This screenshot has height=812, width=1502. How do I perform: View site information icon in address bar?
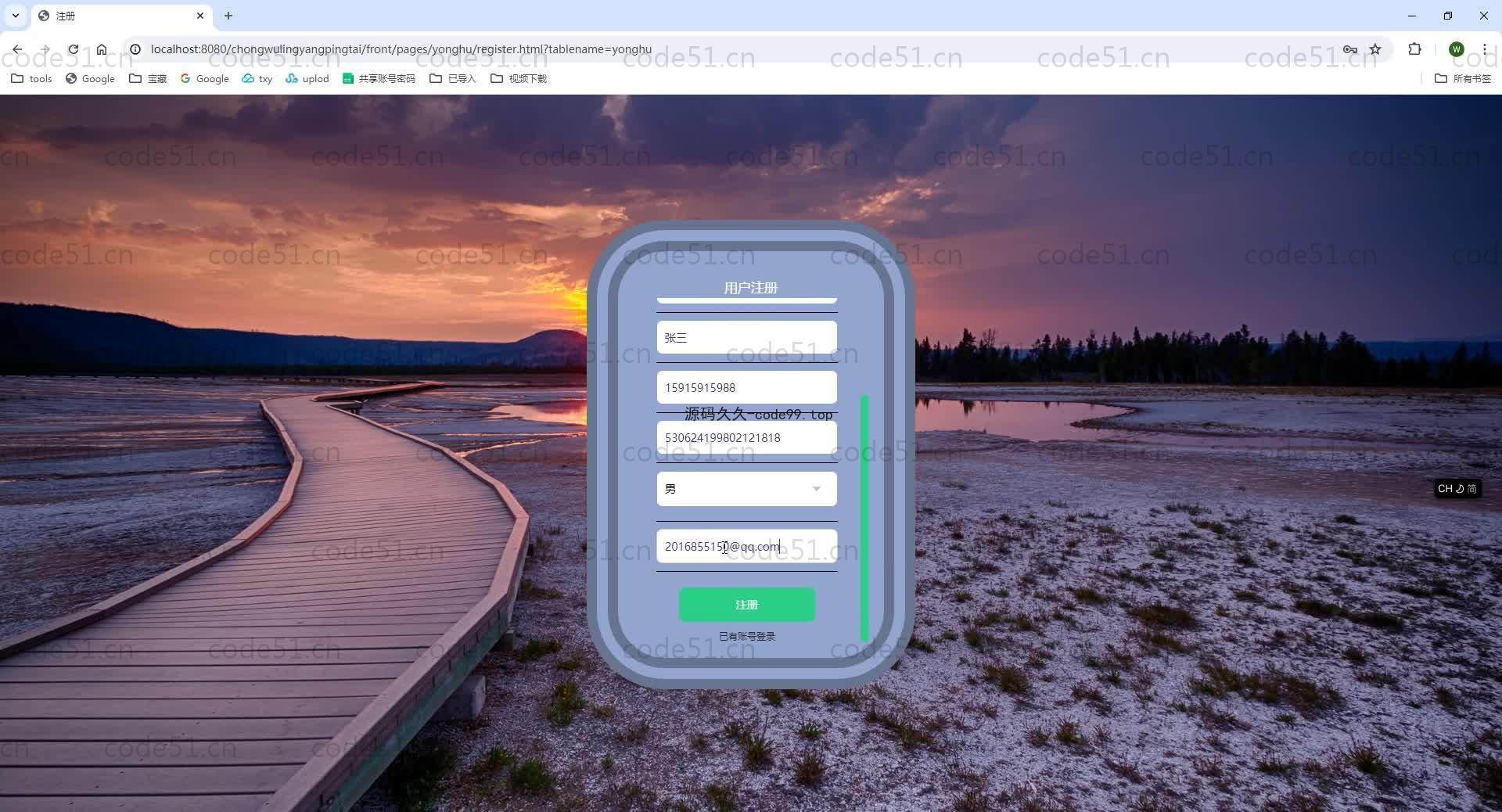pos(135,49)
